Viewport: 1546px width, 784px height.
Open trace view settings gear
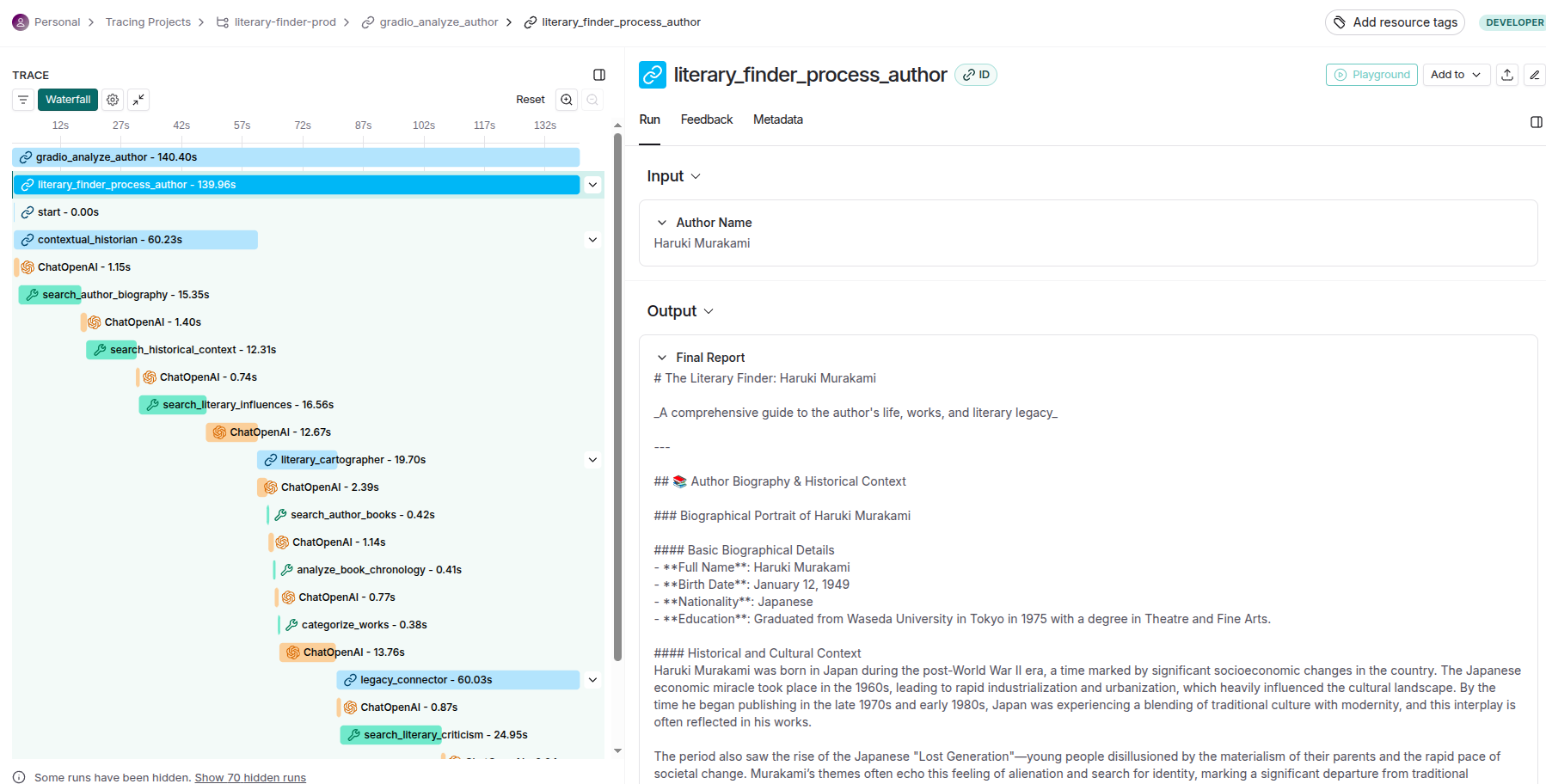coord(112,100)
